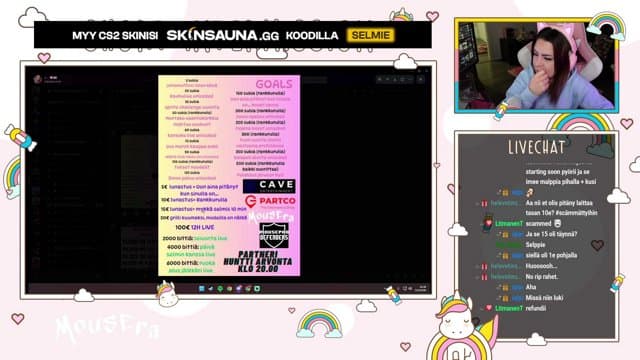Image resolution: width=640 pixels, height=360 pixels.
Task: Click the '100€ 12H LIVE' goal line
Action: coord(195,227)
